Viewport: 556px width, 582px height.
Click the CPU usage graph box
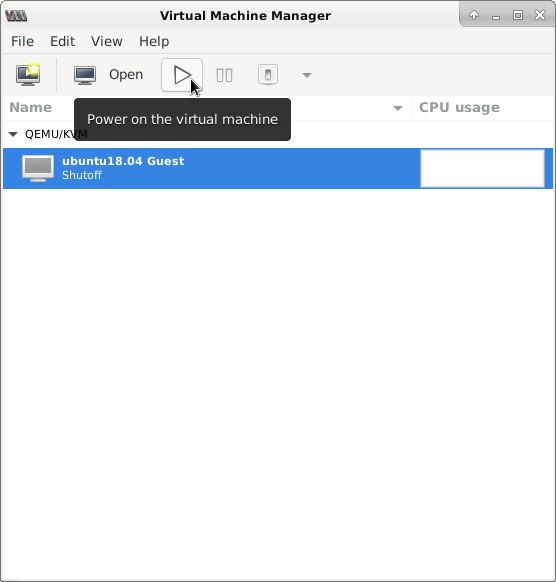(482, 168)
